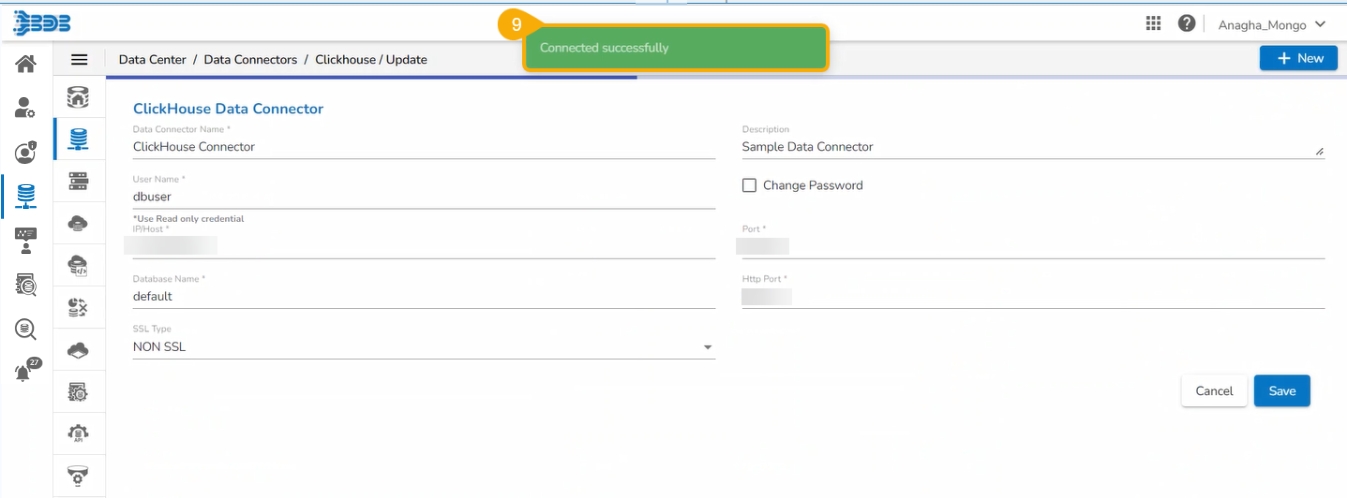Image resolution: width=1347 pixels, height=498 pixels.
Task: Go to the Home page icon
Action: 26,65
